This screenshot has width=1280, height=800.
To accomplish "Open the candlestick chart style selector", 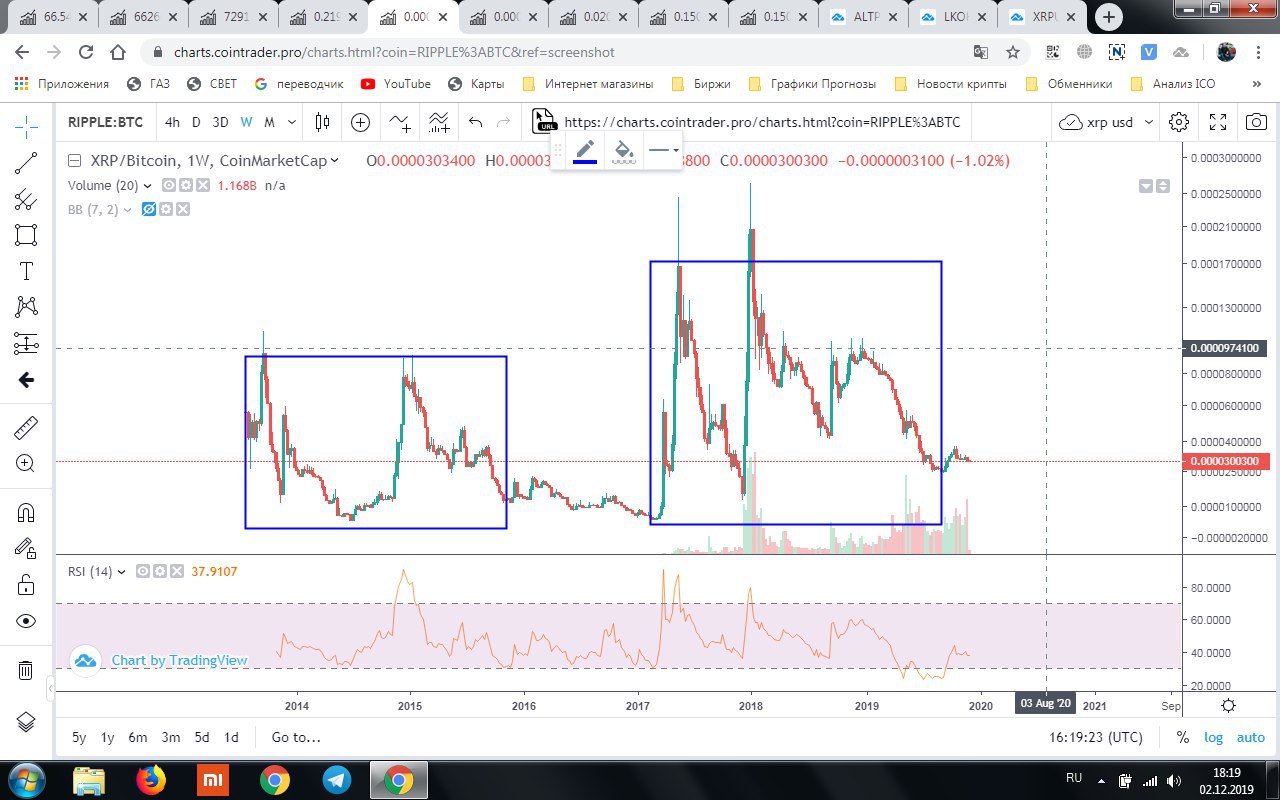I will (322, 122).
